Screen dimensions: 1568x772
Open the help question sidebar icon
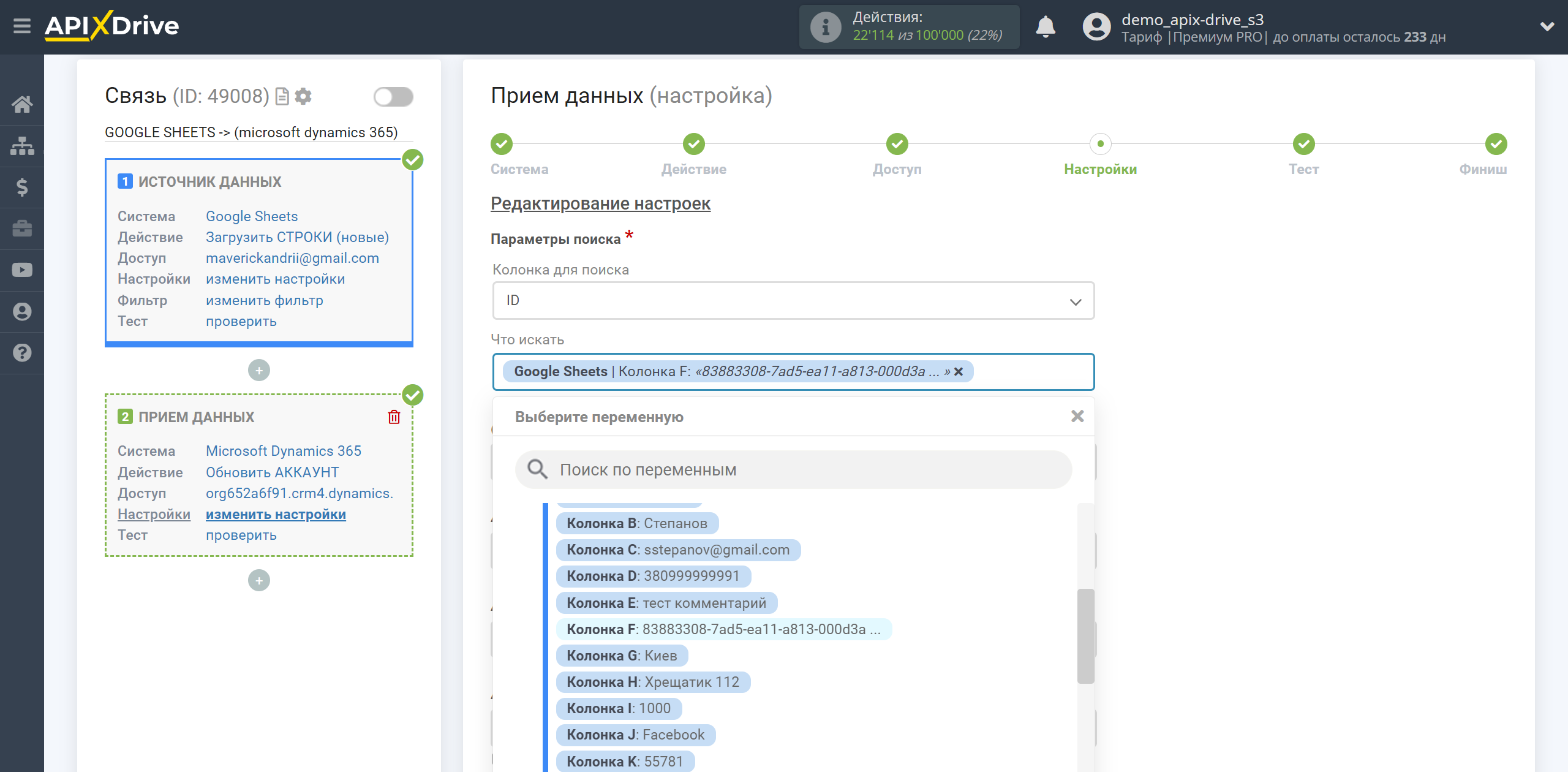[x=22, y=353]
